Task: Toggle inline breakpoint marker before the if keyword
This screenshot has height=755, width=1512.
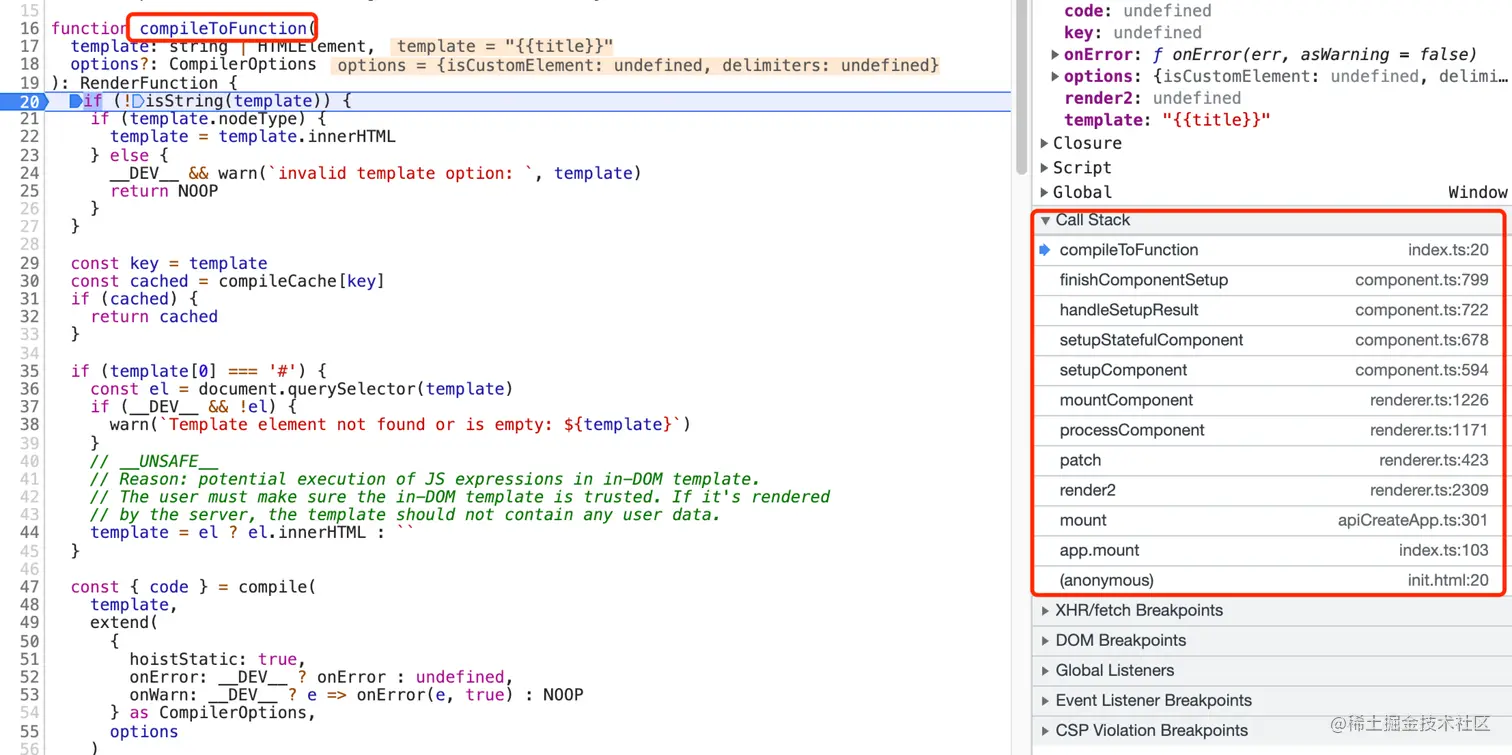Action: pos(76,101)
